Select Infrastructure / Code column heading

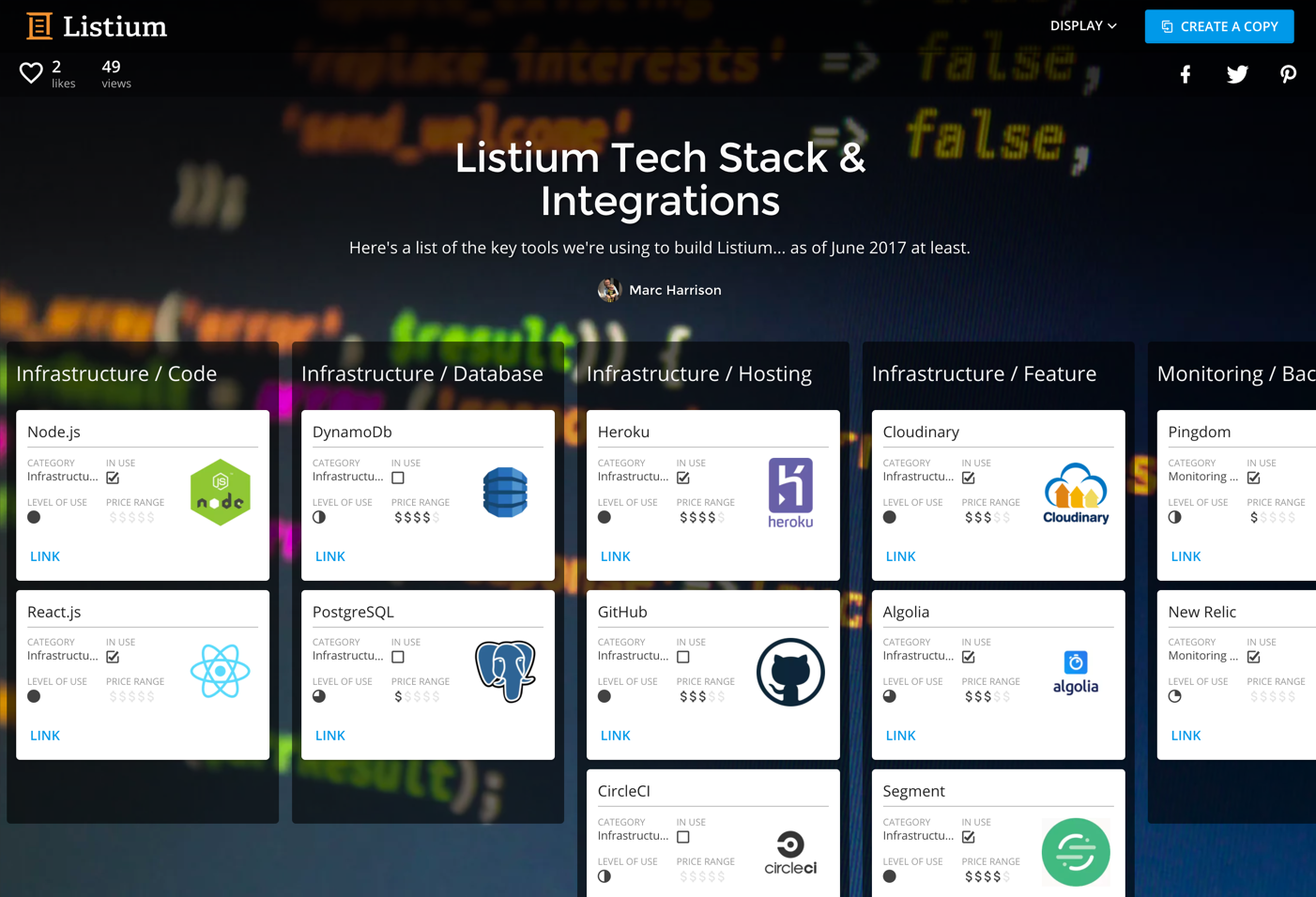coord(116,373)
